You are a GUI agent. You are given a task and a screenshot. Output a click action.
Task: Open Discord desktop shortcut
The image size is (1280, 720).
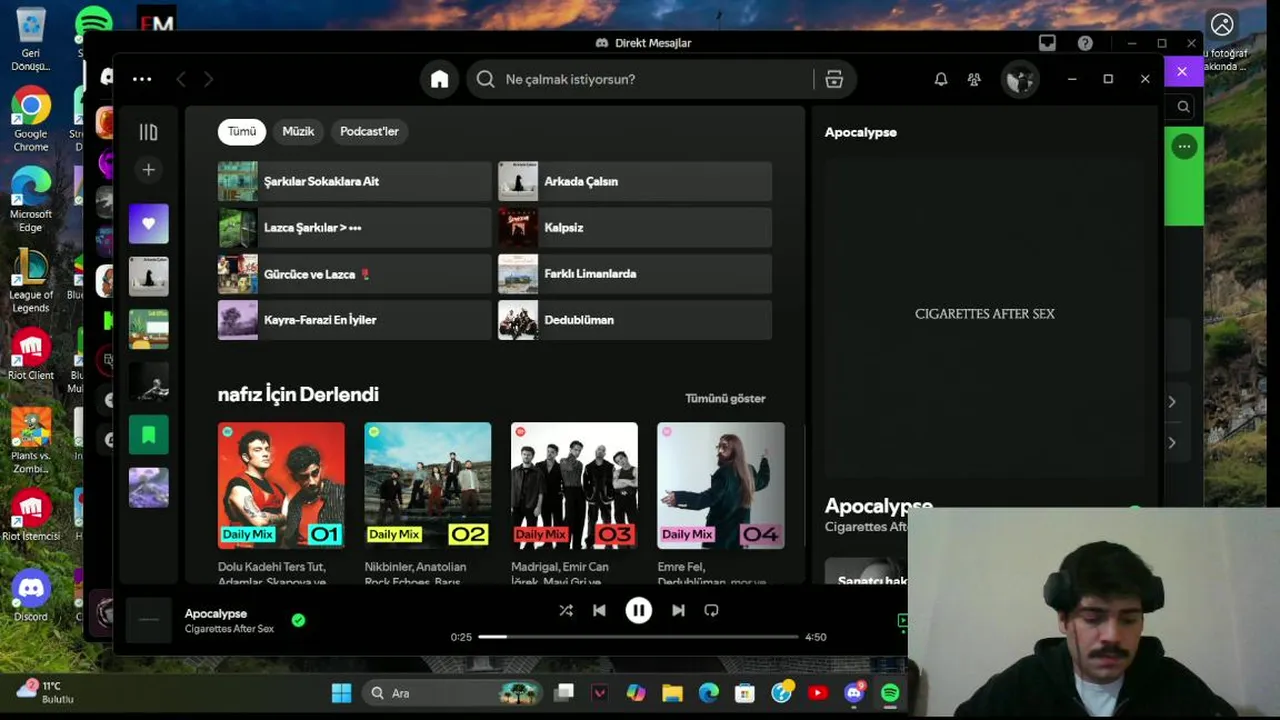point(31,596)
